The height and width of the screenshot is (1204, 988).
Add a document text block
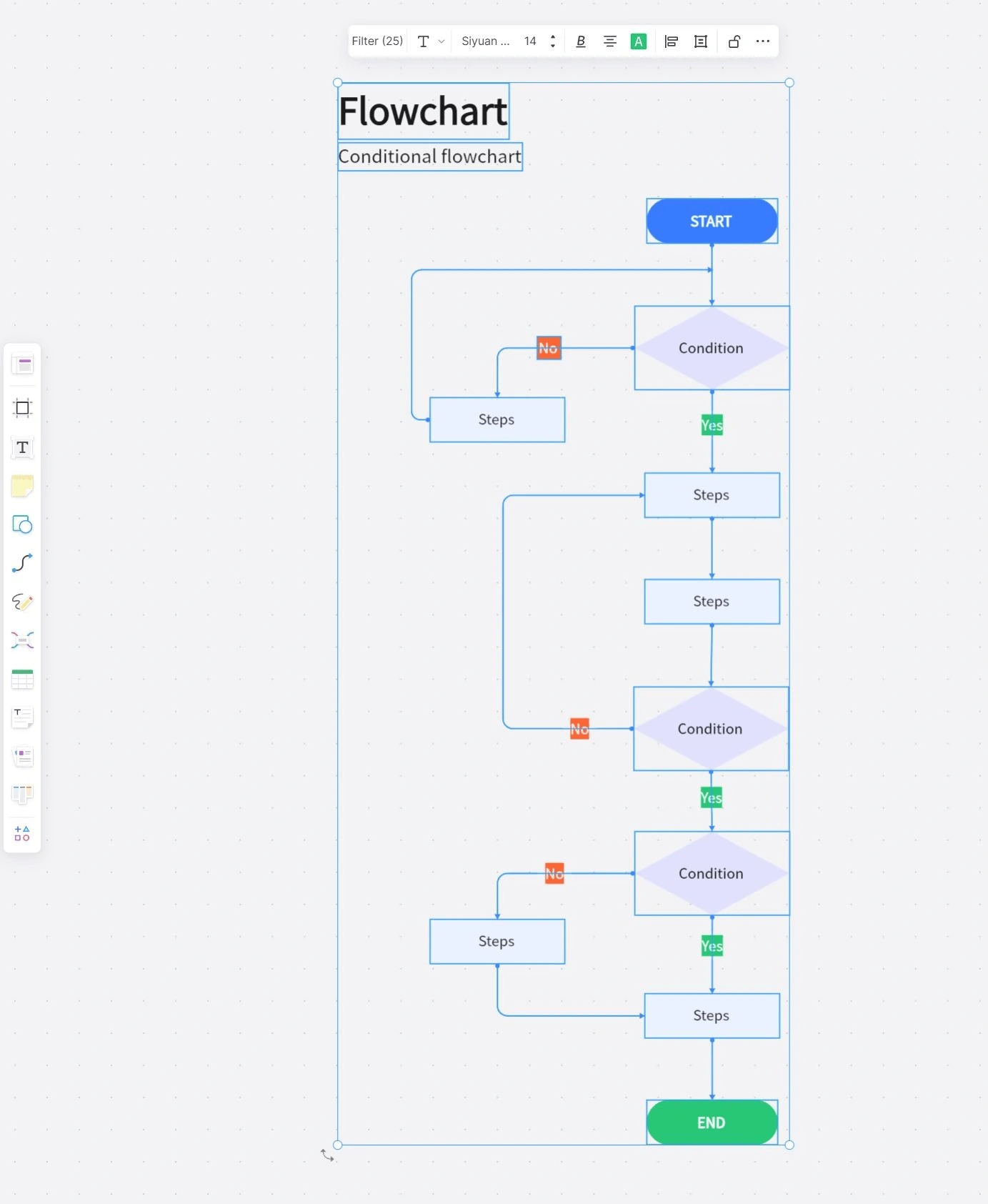pos(22,717)
